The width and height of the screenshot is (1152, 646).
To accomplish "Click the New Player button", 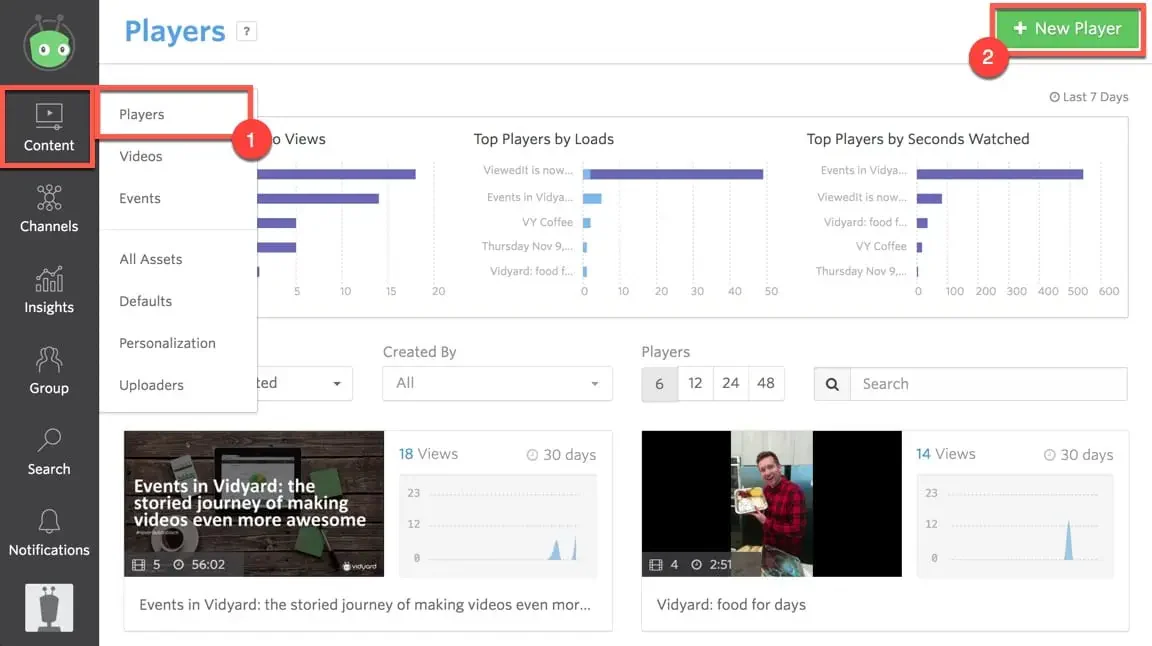I will click(1068, 29).
